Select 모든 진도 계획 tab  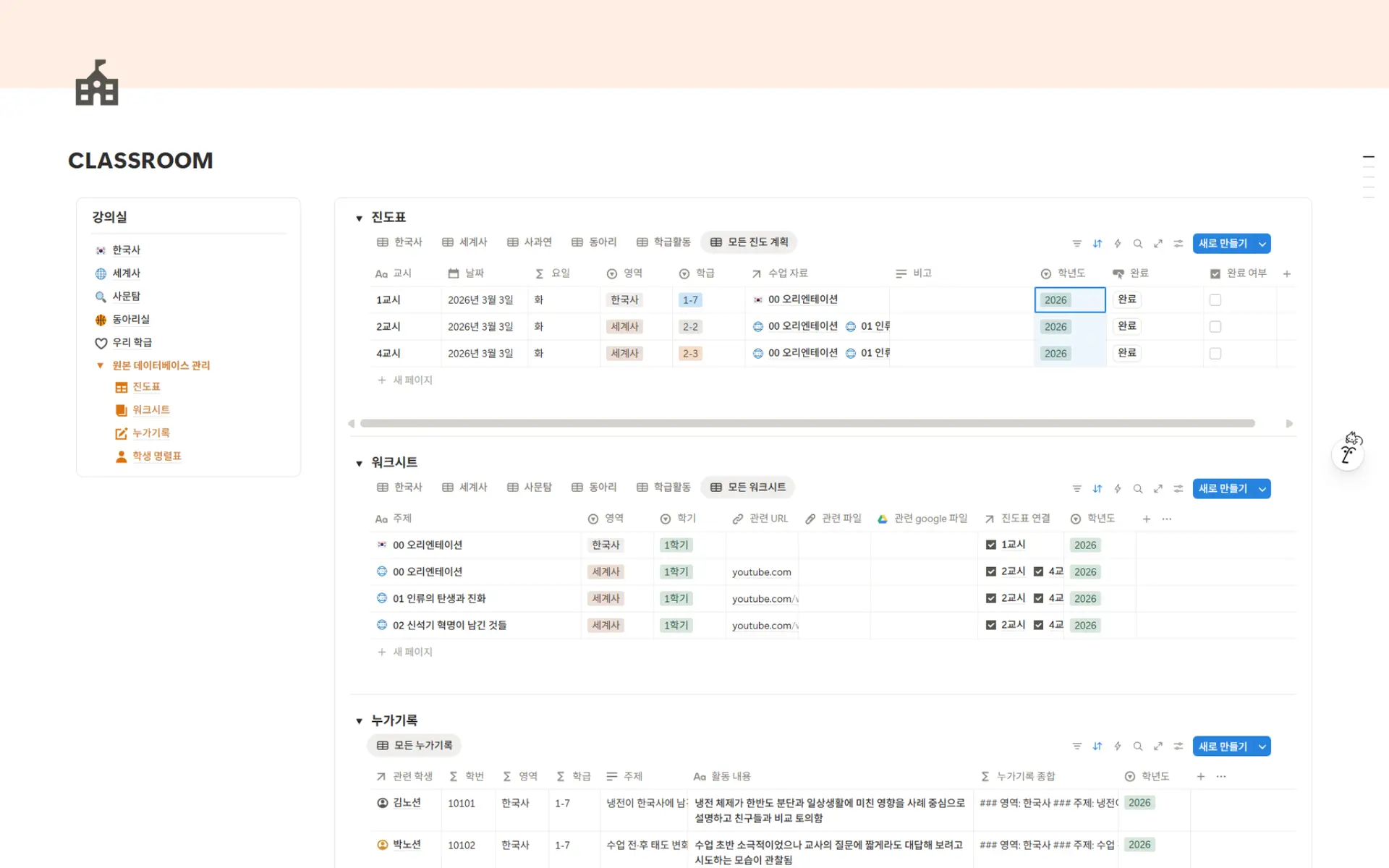tap(749, 242)
